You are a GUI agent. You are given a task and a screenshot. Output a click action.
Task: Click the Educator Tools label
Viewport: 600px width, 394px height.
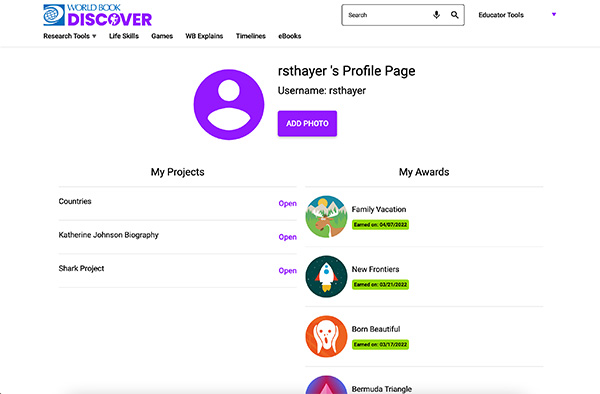coord(501,15)
